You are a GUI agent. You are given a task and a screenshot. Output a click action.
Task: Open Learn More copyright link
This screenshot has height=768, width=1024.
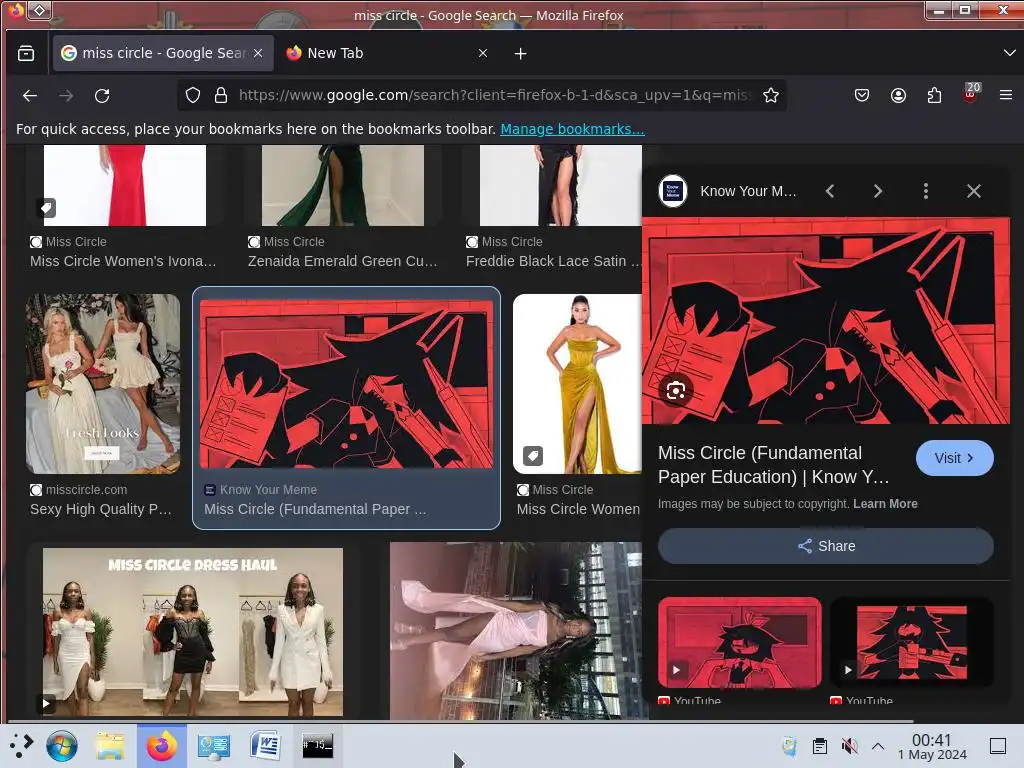(x=885, y=504)
